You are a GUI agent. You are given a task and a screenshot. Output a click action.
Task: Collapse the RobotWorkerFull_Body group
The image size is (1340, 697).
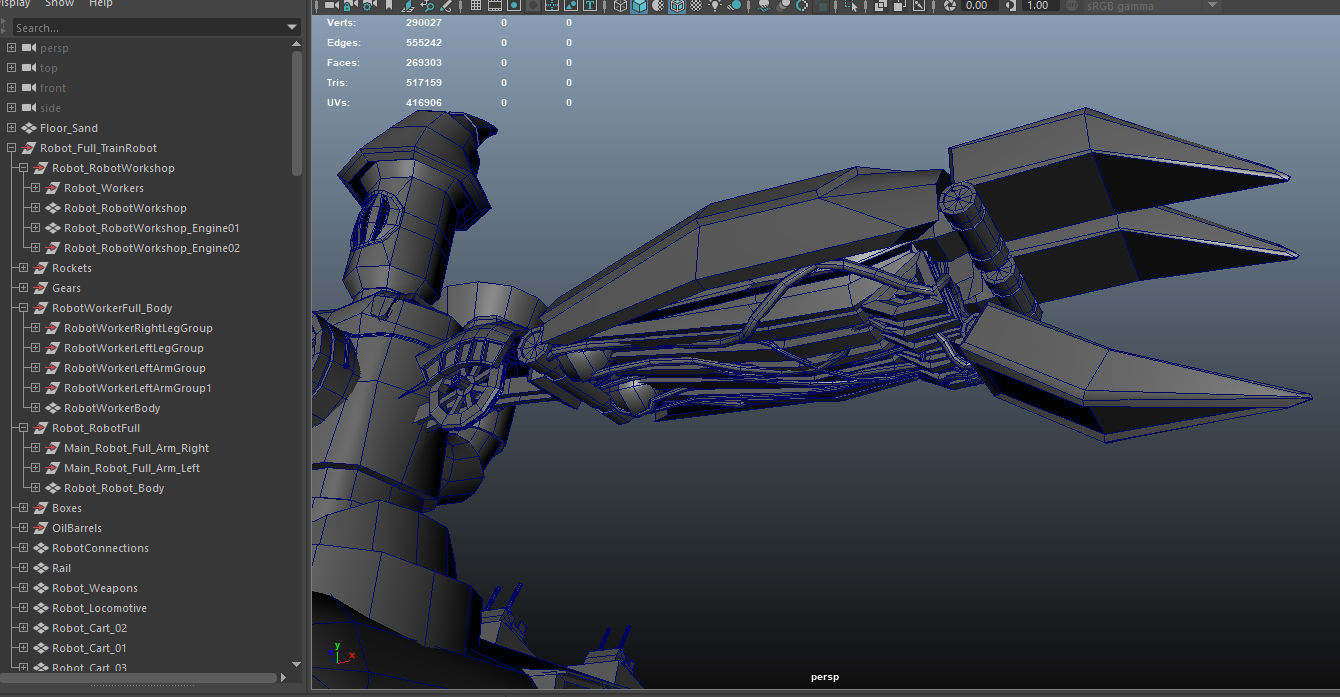(x=23, y=308)
